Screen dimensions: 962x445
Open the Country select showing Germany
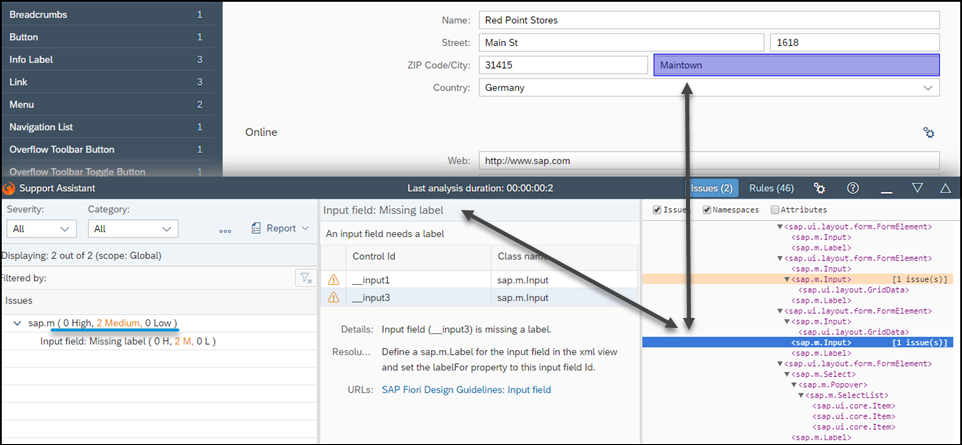point(709,88)
